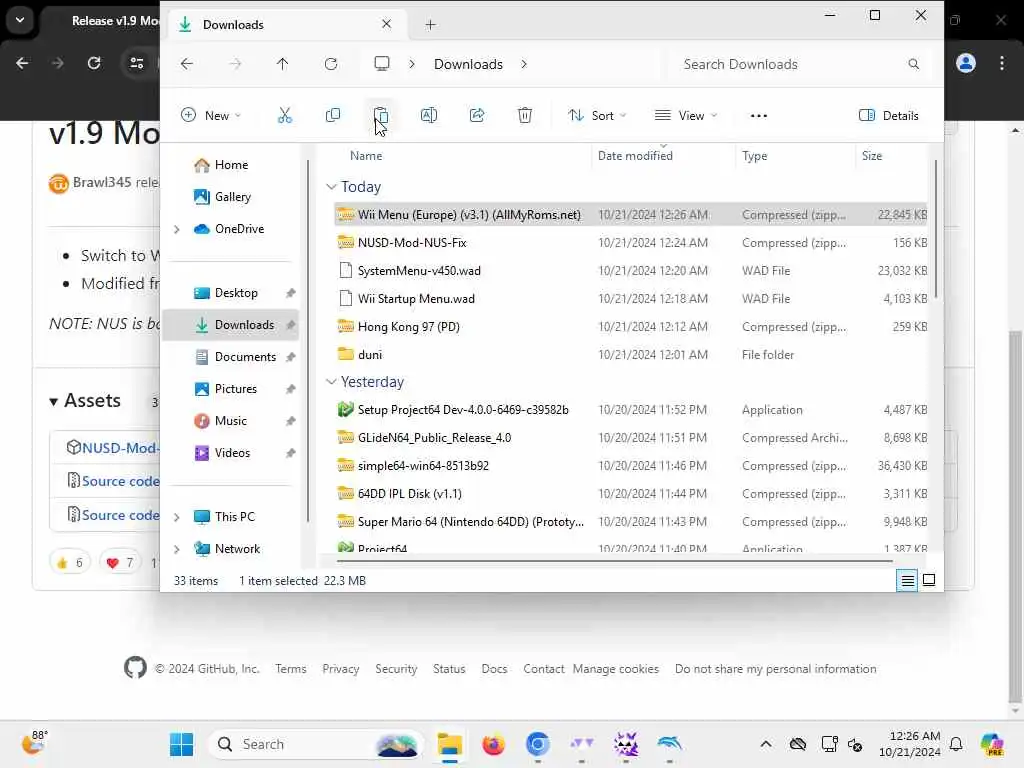Click the Rename icon in toolbar
The image size is (1024, 768).
click(x=429, y=116)
